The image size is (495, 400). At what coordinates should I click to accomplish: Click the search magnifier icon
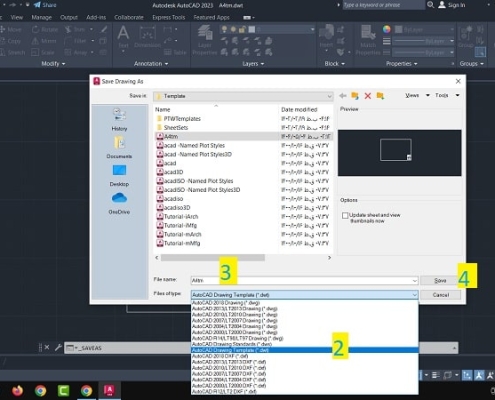pyautogui.click(x=431, y=5)
